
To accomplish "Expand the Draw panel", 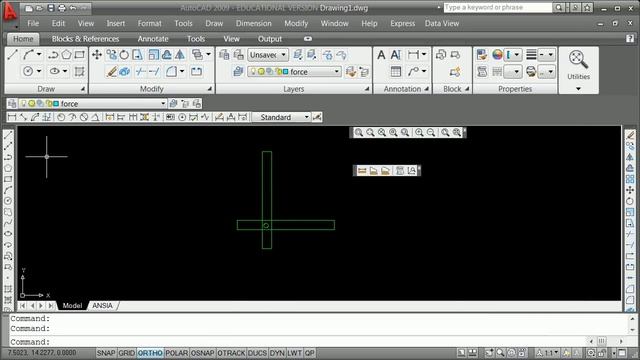I will [x=83, y=89].
